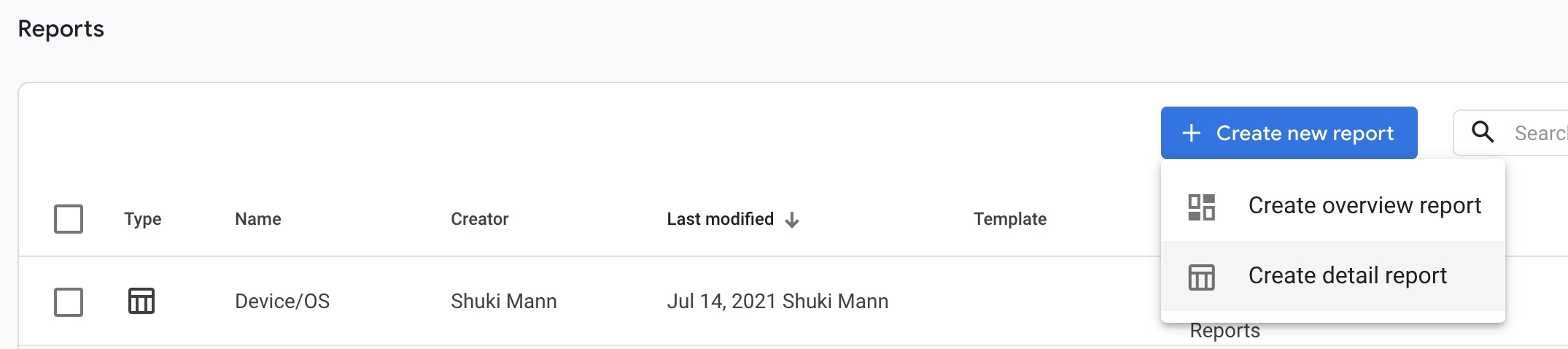Click the search magnifier icon
Image resolution: width=1568 pixels, height=349 pixels.
point(1483,132)
